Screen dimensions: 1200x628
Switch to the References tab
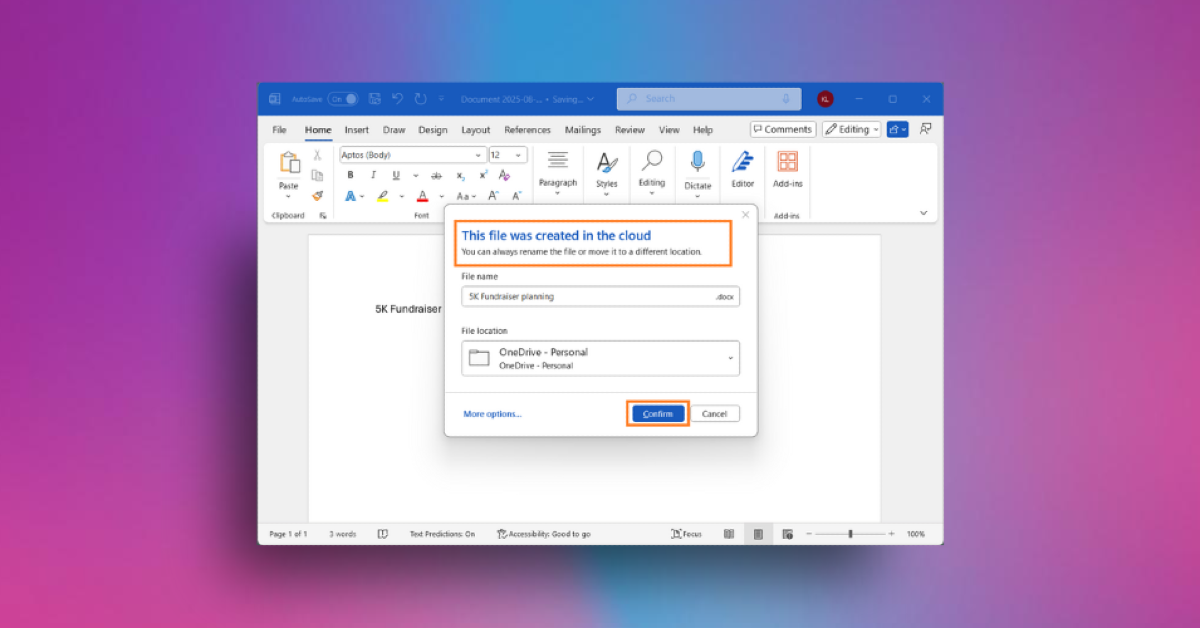click(527, 130)
